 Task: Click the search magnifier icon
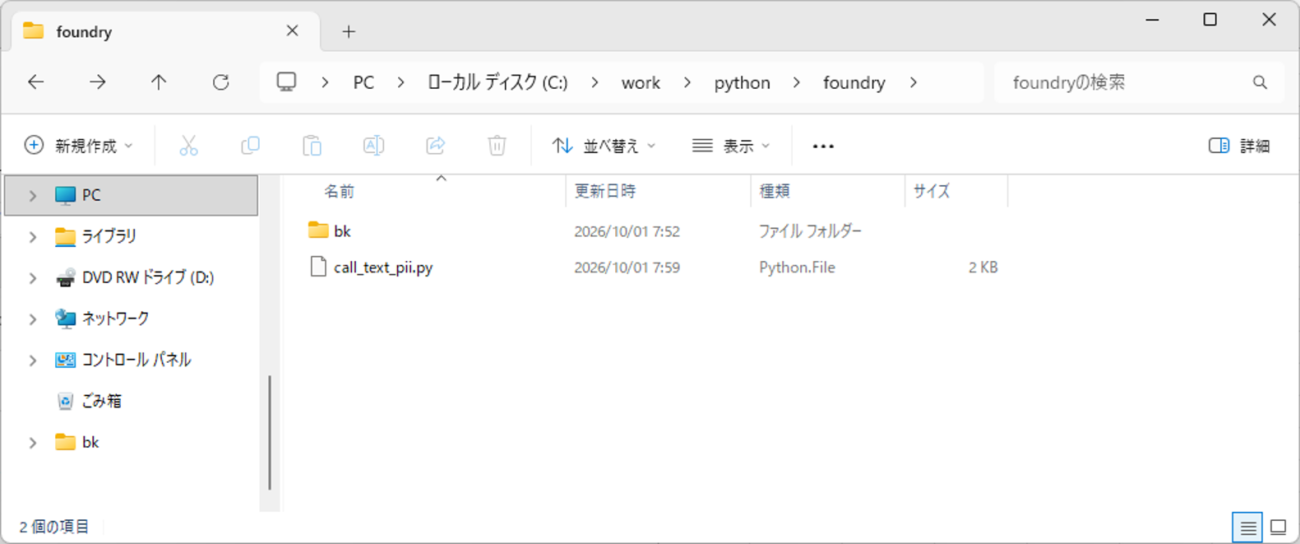point(1260,82)
